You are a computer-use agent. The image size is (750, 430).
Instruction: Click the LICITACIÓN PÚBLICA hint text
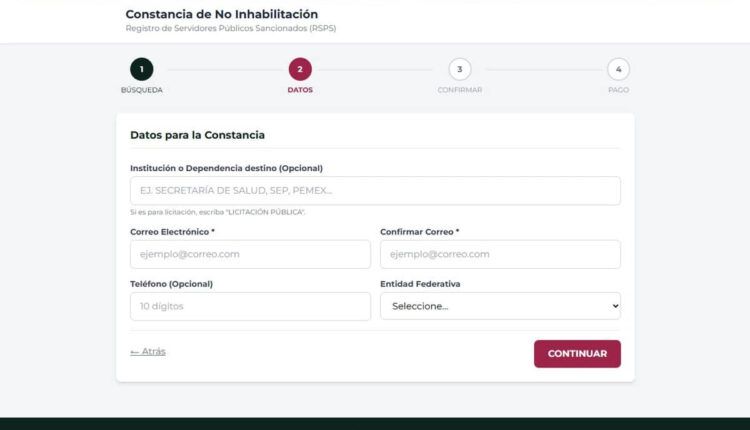217,212
